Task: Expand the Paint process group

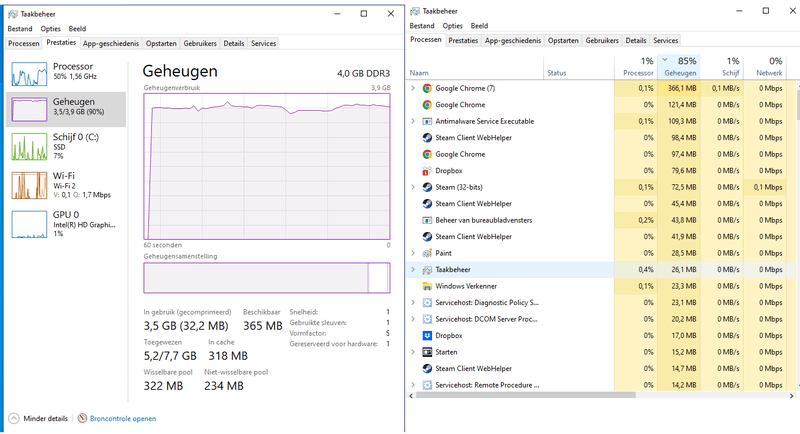Action: click(413, 253)
